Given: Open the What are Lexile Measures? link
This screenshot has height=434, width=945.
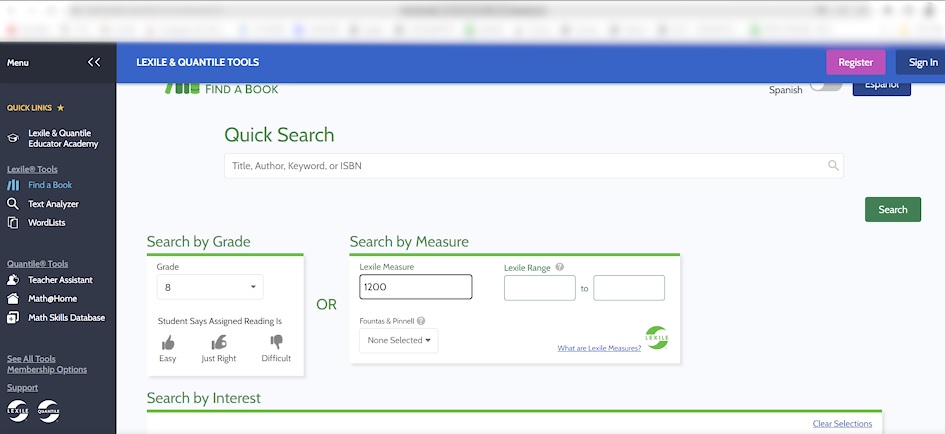Looking at the screenshot, I should [599, 348].
